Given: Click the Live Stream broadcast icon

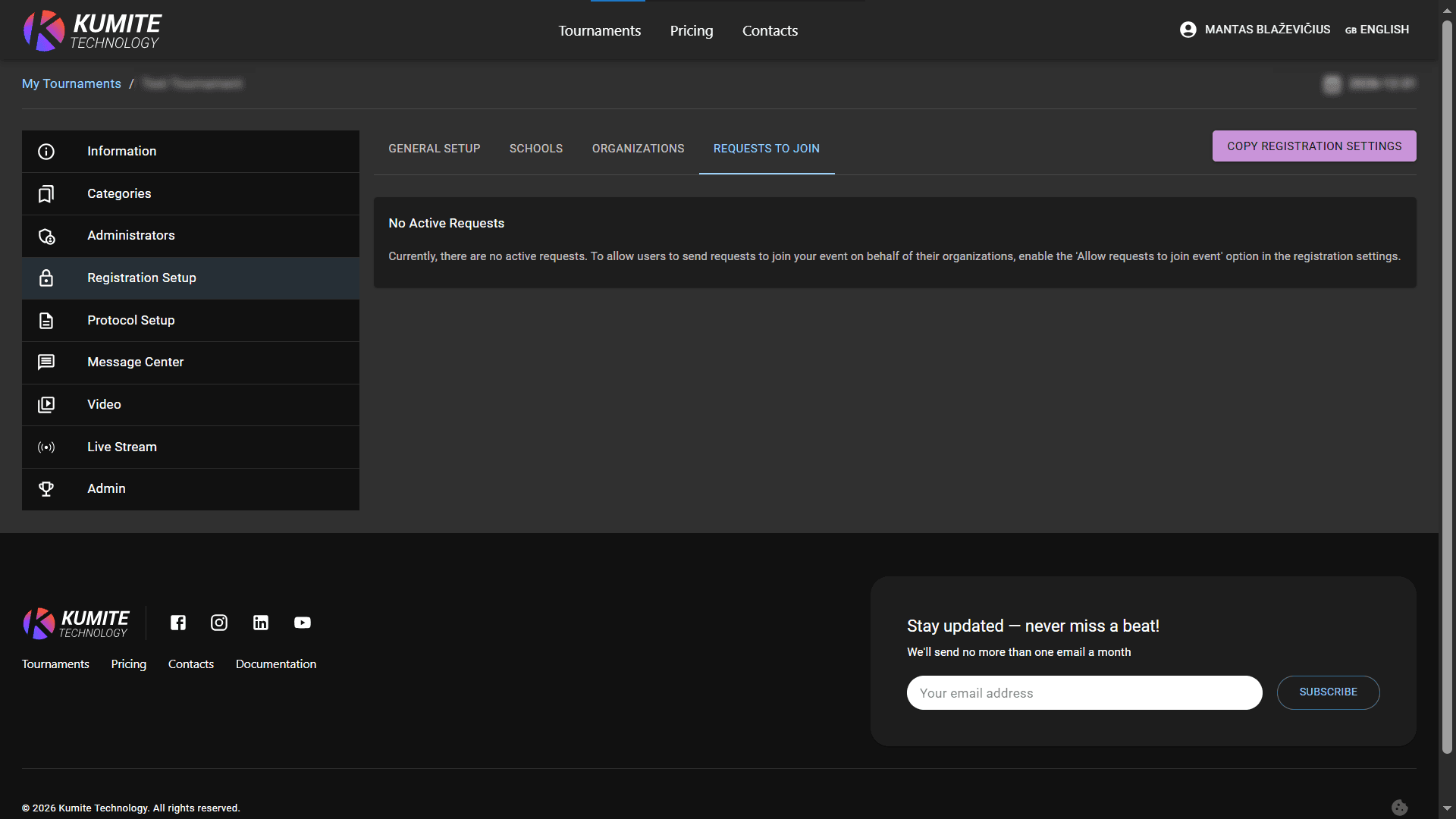Looking at the screenshot, I should point(46,447).
